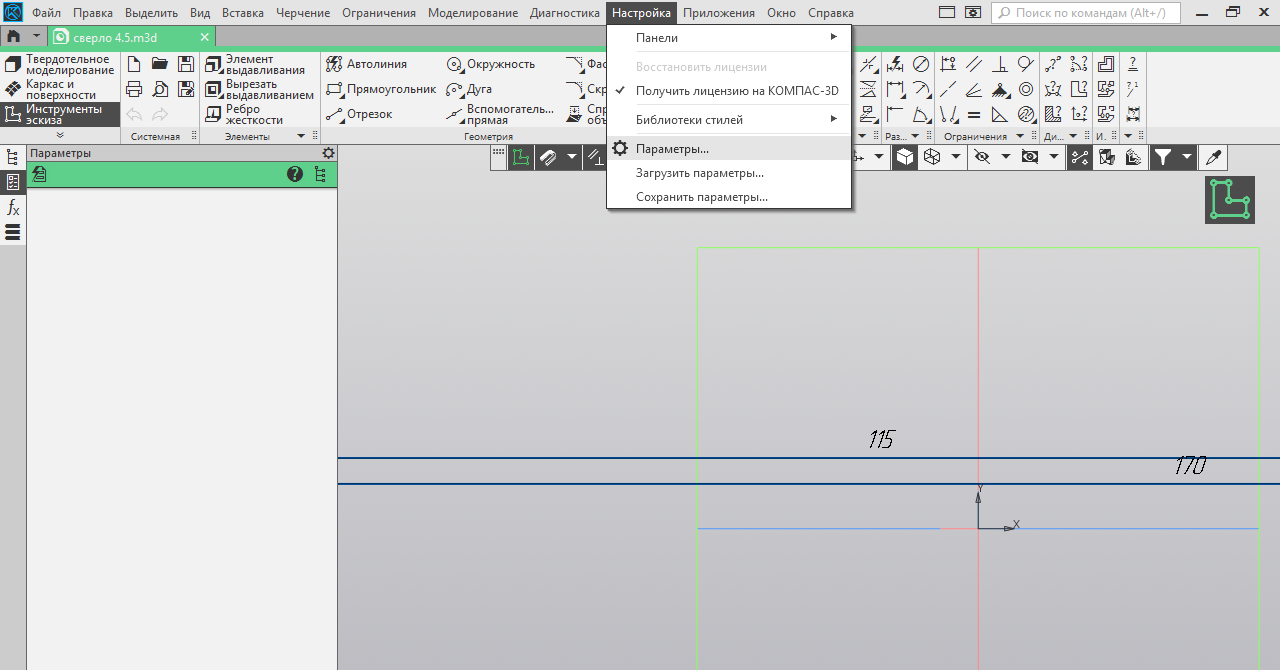Toggle wireframe cube display mode
Viewport: 1280px width, 670px height.
coord(932,157)
